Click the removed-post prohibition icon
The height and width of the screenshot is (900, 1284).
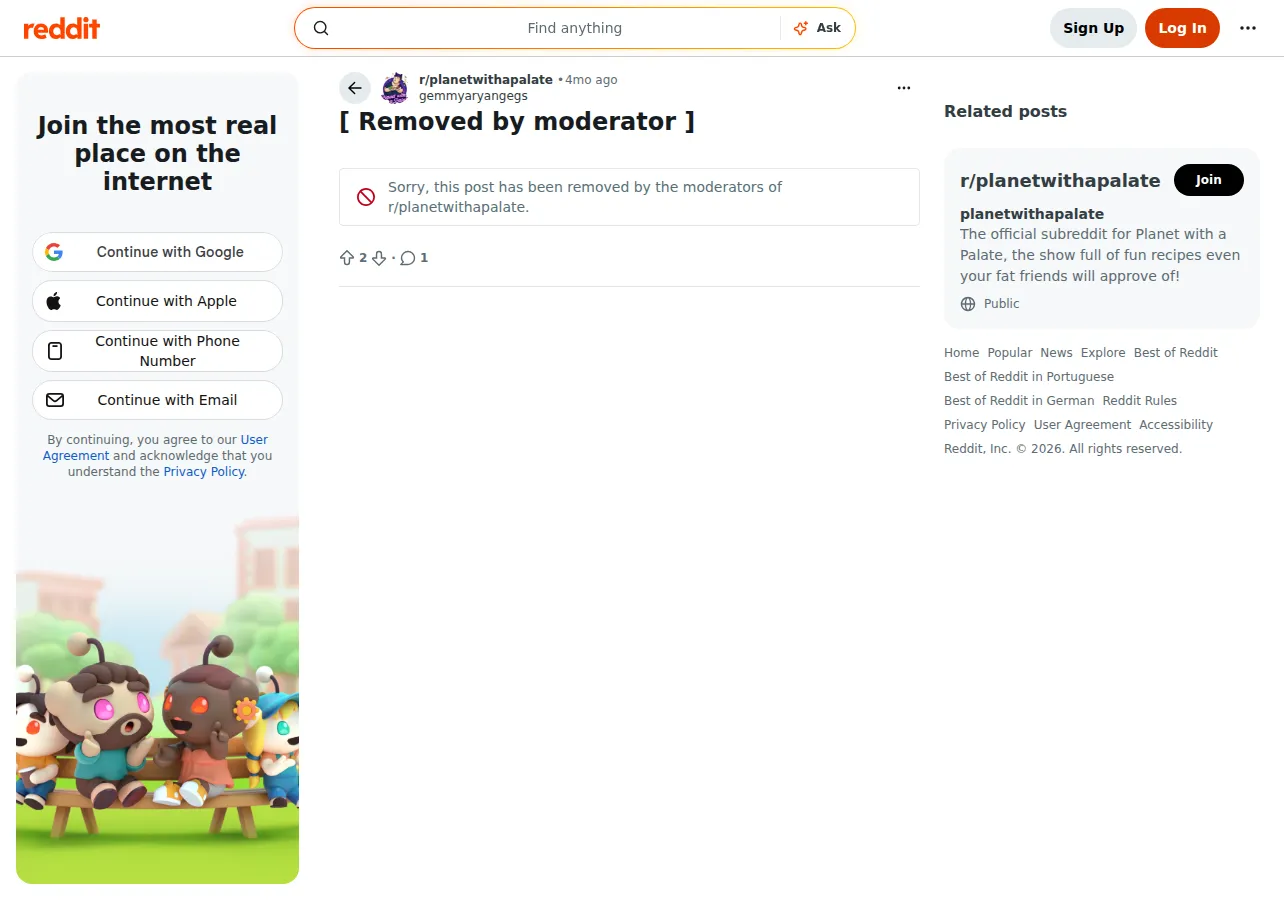click(x=366, y=197)
